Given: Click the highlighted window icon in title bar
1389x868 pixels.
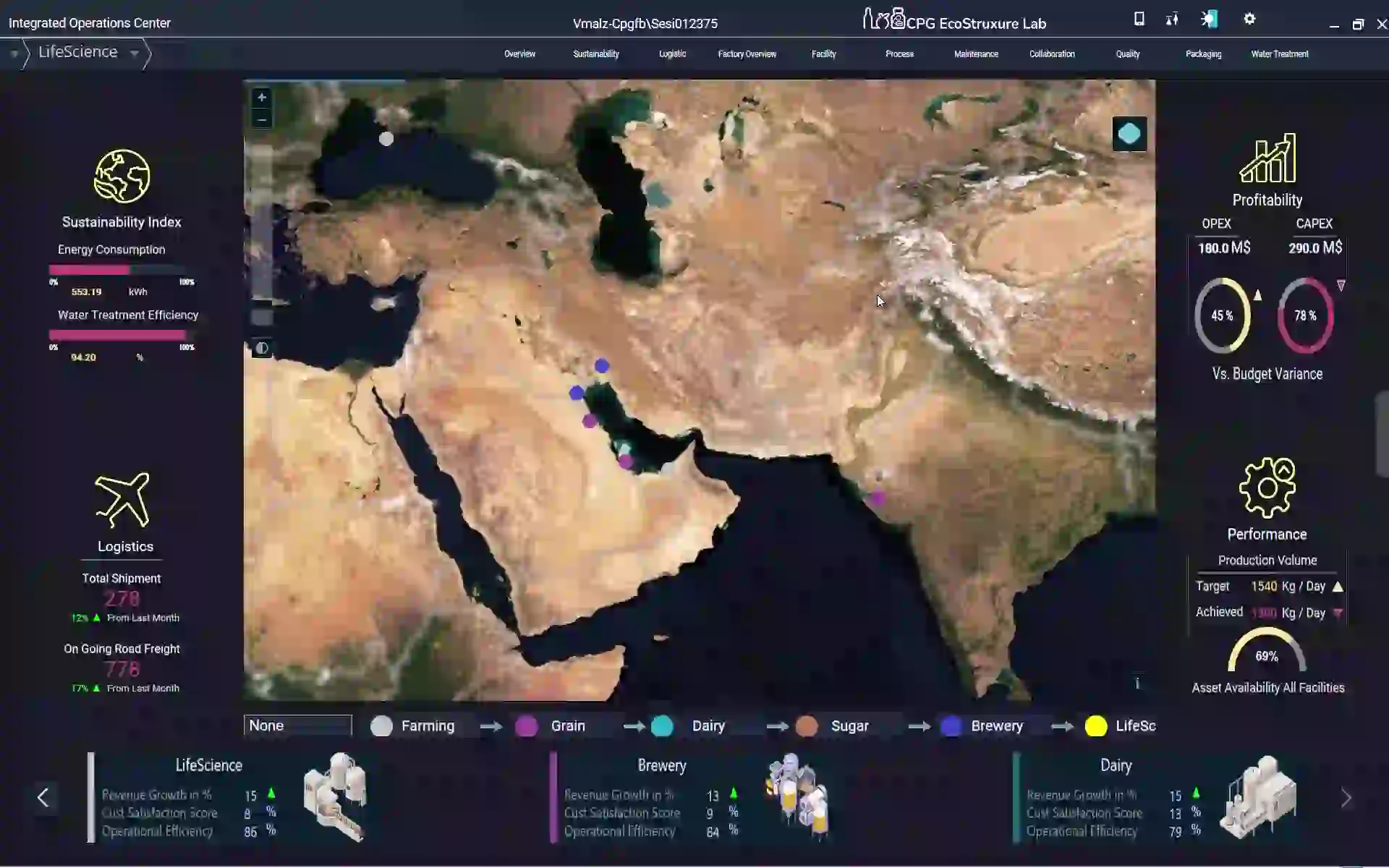Looking at the screenshot, I should pos(1209,19).
